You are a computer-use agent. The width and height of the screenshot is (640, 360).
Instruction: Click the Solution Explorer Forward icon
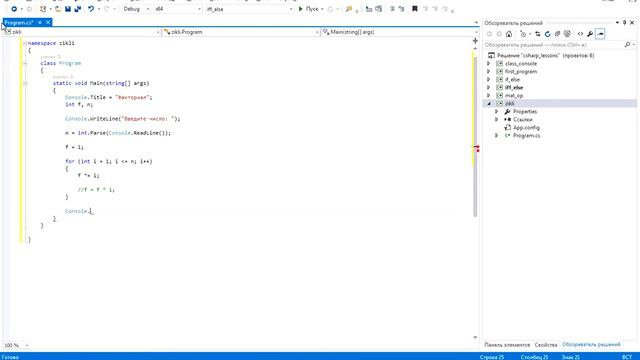499,34
